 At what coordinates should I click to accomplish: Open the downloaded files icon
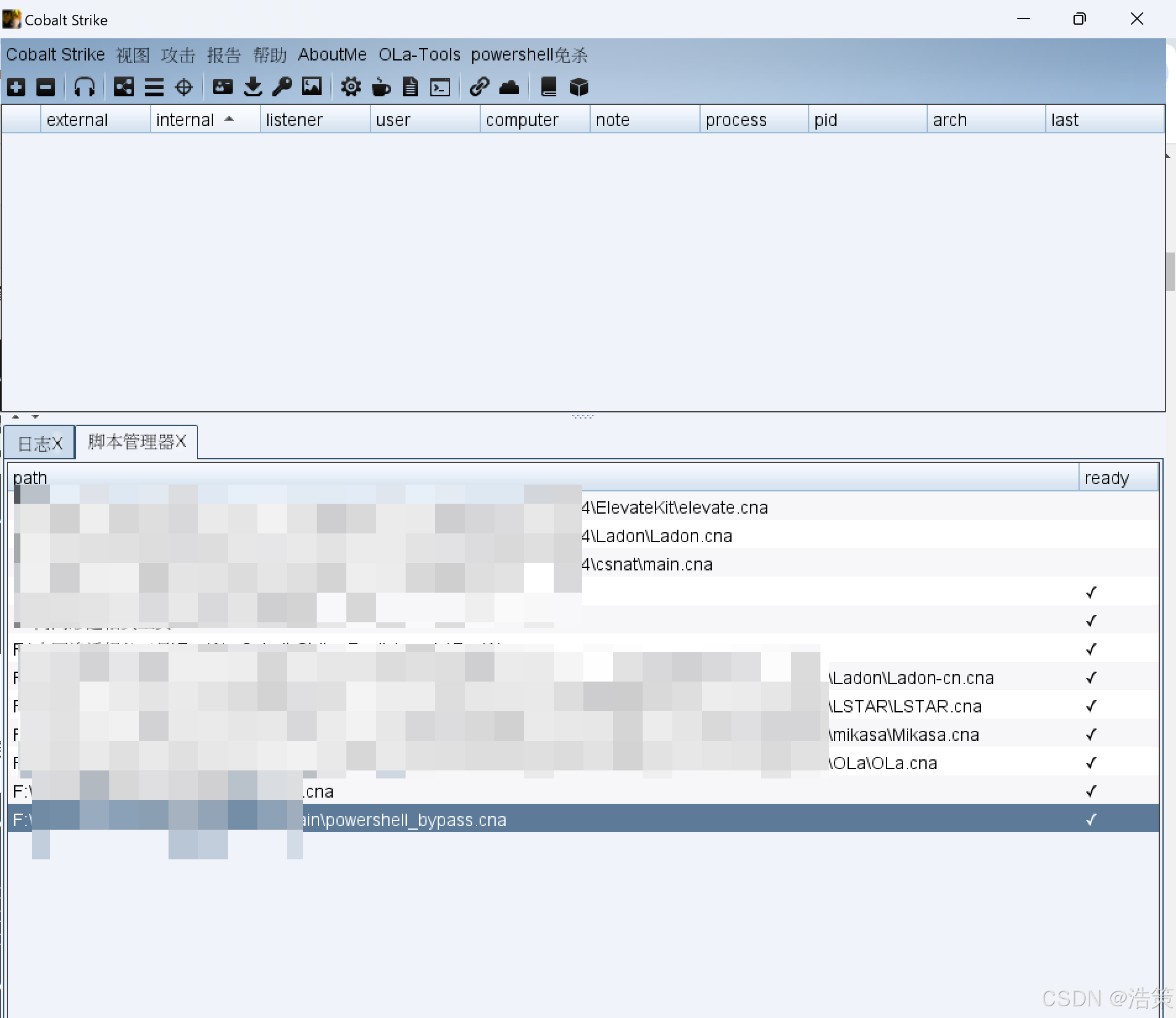(253, 87)
